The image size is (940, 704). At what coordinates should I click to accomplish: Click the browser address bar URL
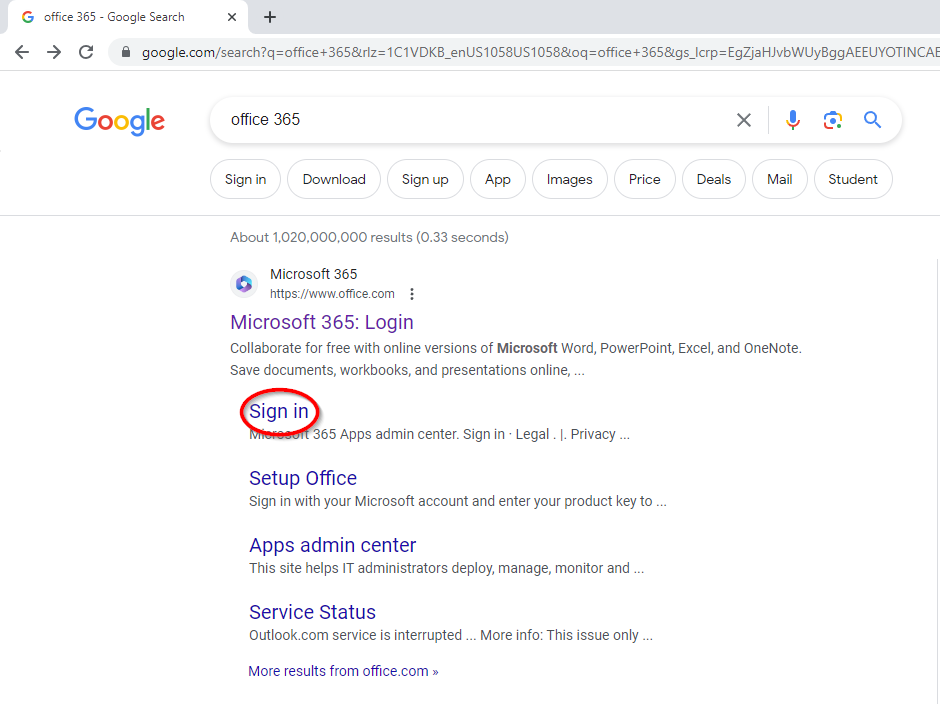pos(540,52)
